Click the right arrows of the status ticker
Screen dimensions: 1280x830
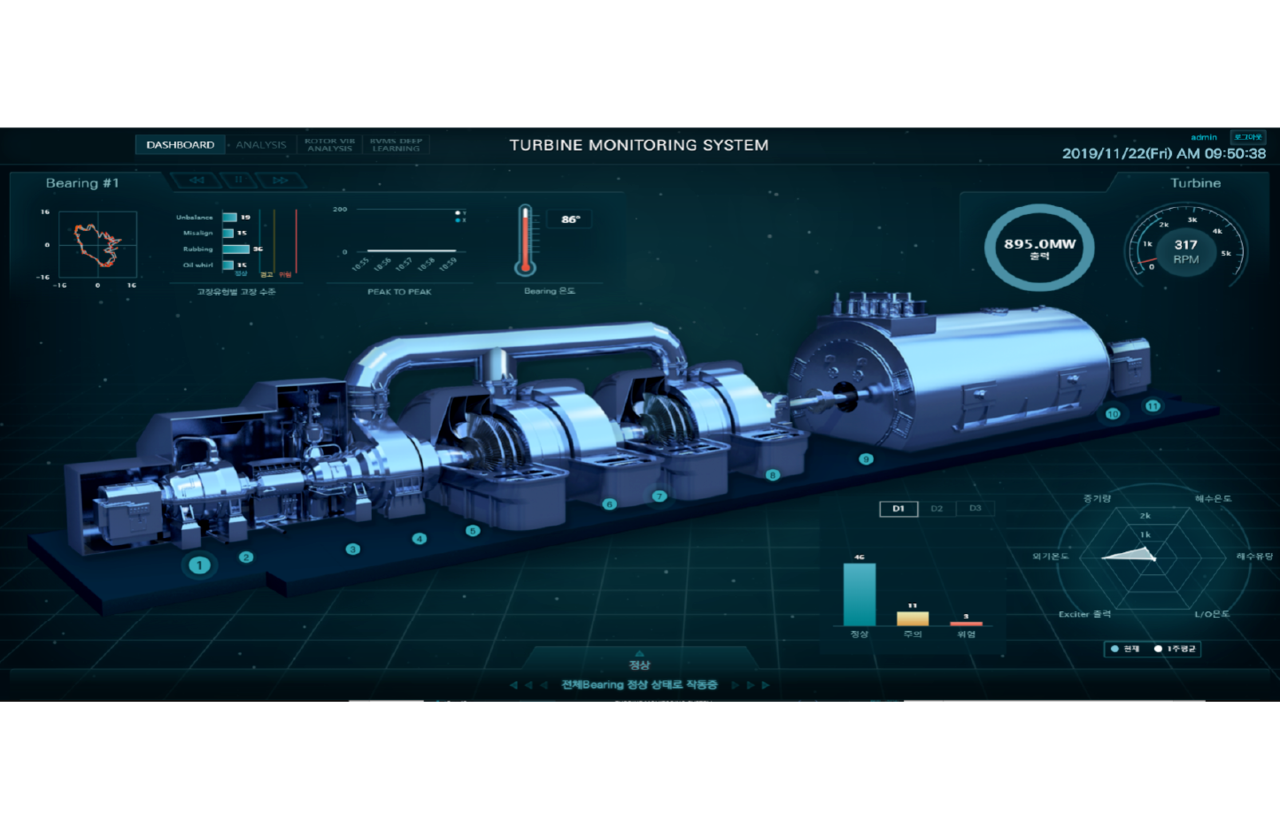pos(751,686)
